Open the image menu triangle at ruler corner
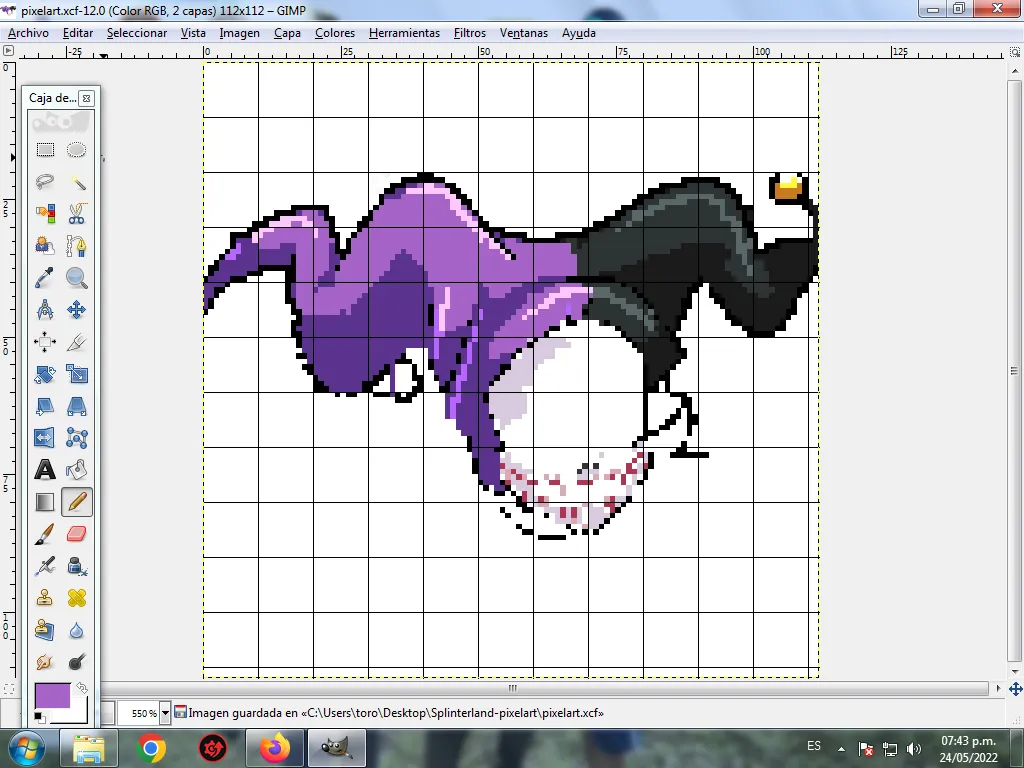The height and width of the screenshot is (768, 1024). [8, 51]
